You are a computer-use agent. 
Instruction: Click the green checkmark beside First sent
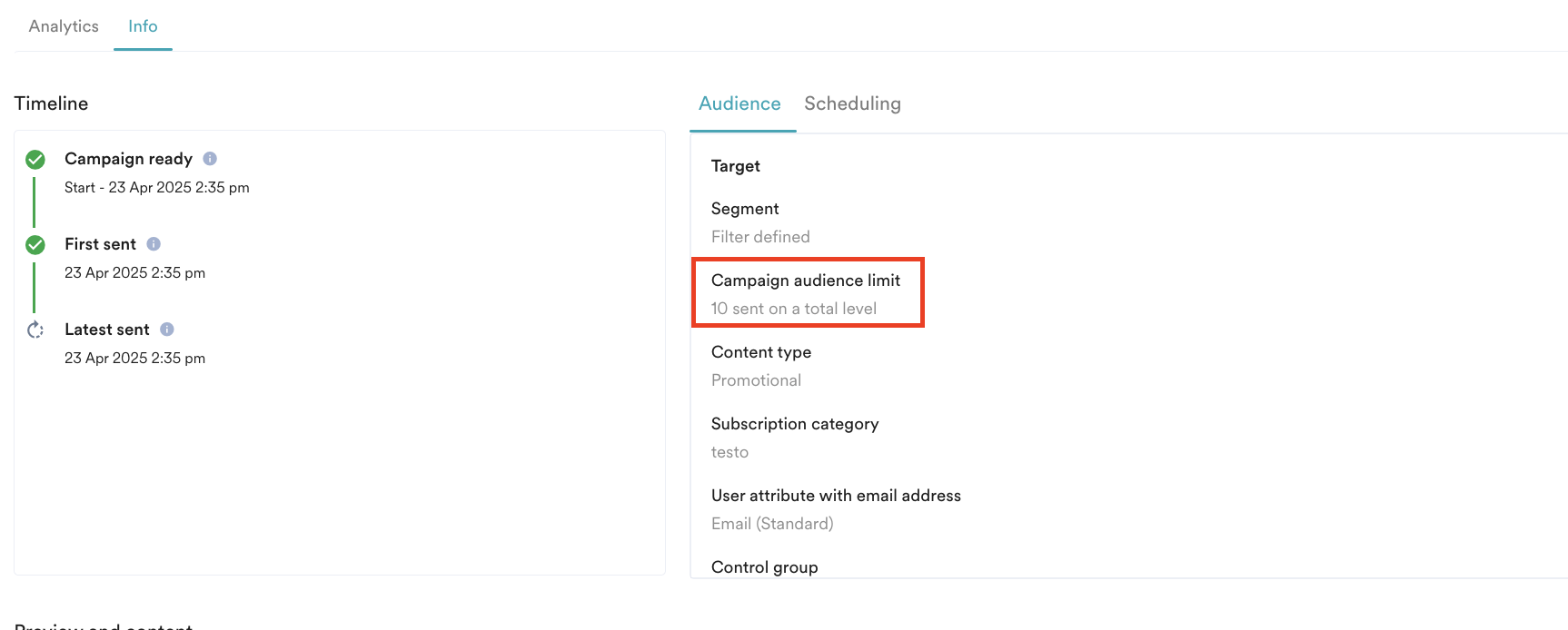35,245
